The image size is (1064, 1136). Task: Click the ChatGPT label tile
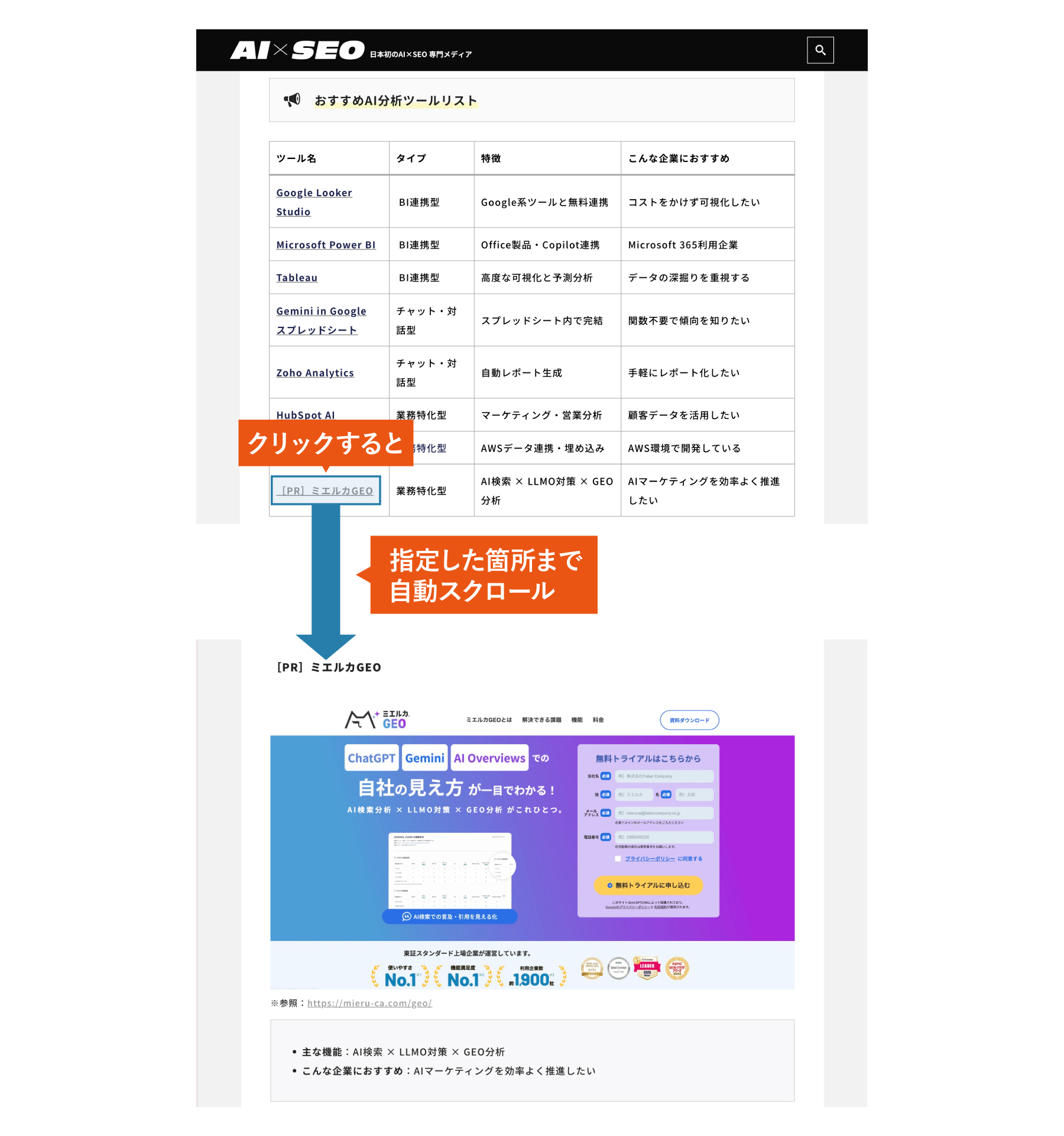(371, 758)
